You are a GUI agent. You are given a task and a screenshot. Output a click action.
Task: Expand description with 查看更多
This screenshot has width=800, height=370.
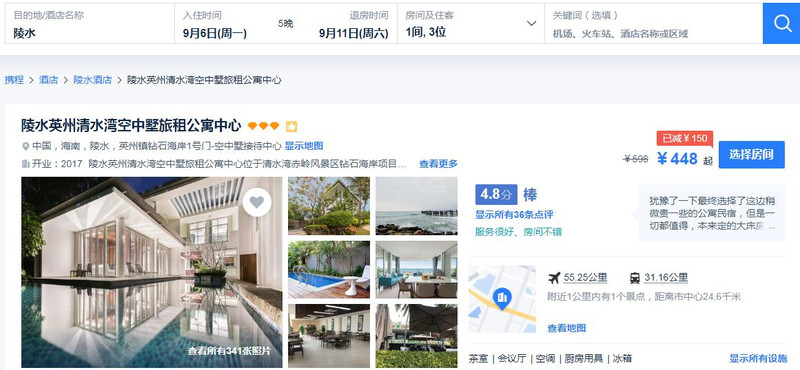point(438,164)
